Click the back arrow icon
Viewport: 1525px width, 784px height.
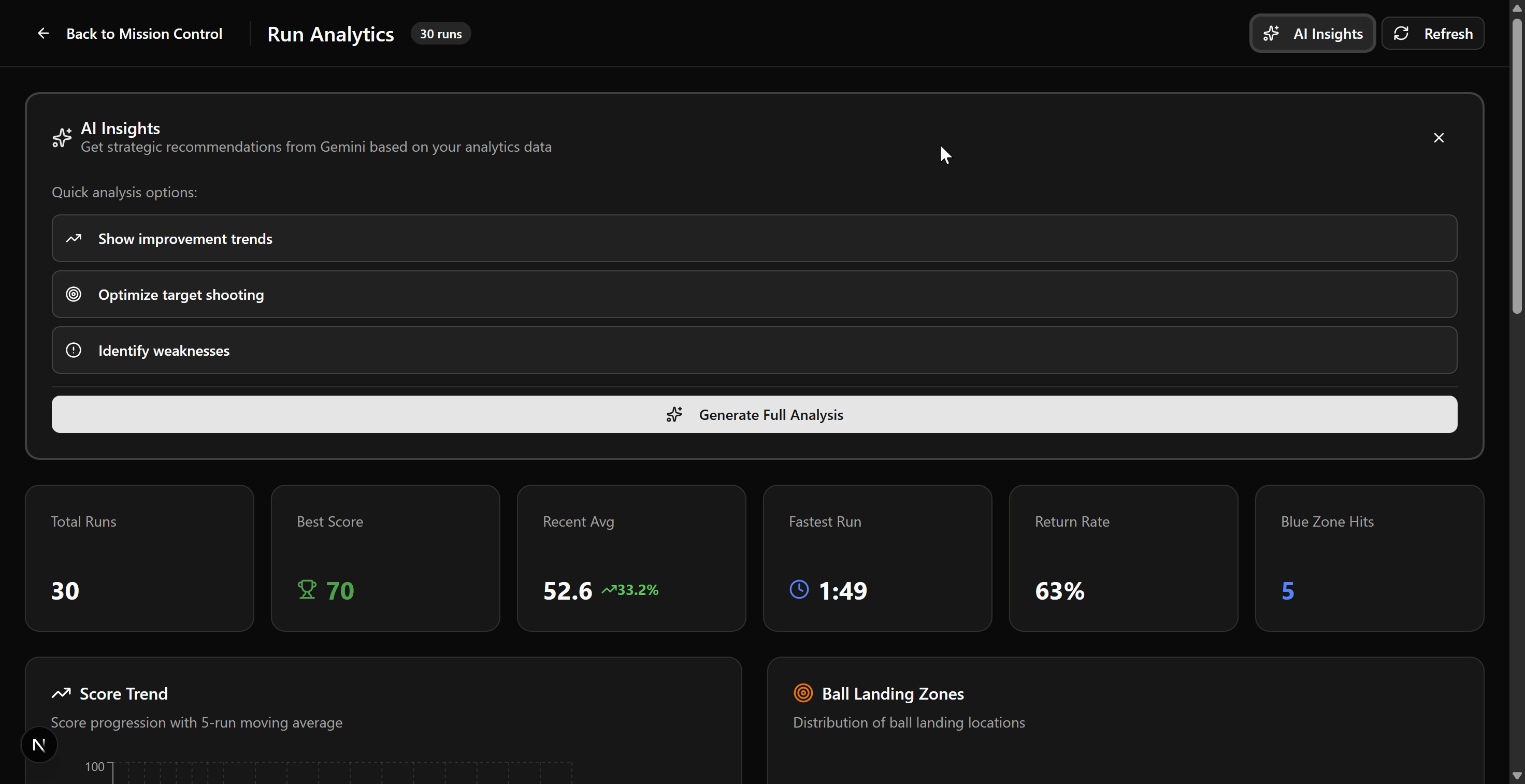coord(43,34)
